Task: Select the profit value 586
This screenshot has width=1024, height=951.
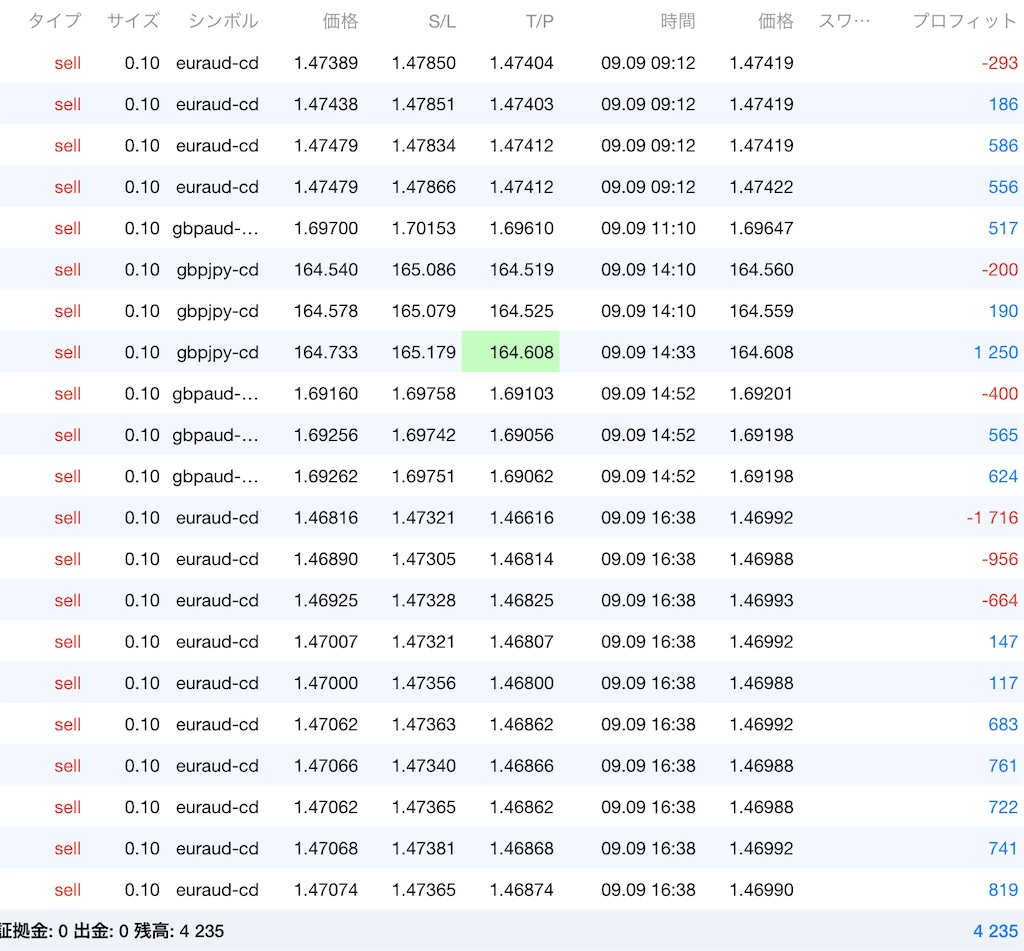Action: pyautogui.click(x=1003, y=145)
